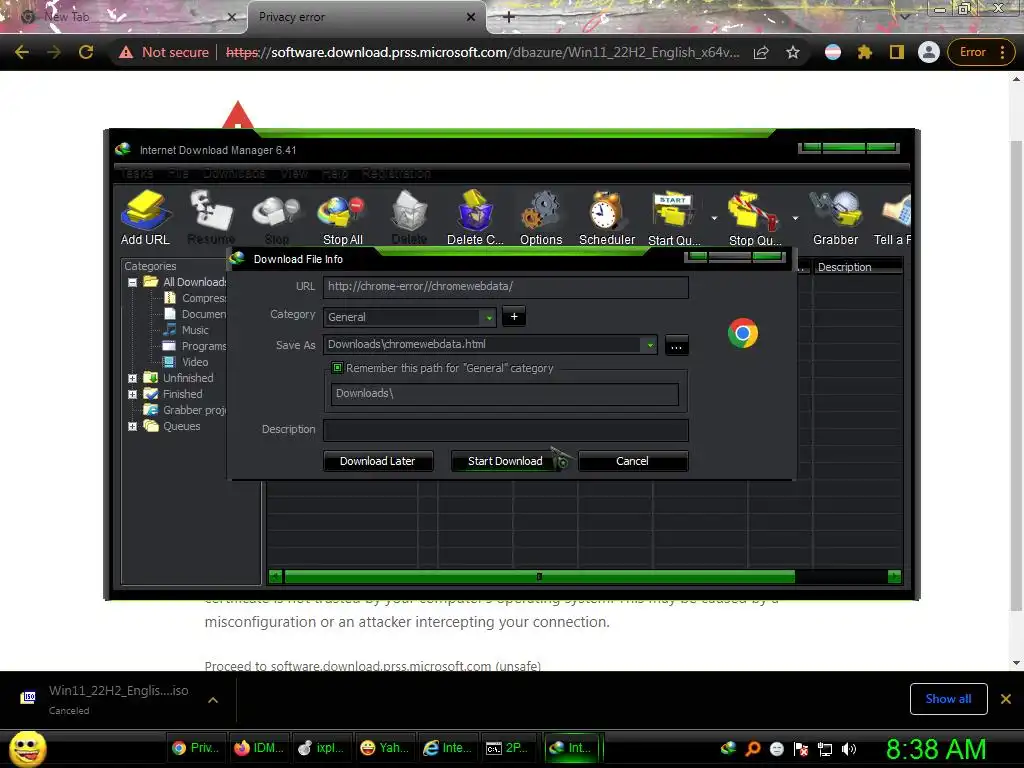The height and width of the screenshot is (768, 1024).
Task: Open IDM Options gear icon
Action: (541, 218)
